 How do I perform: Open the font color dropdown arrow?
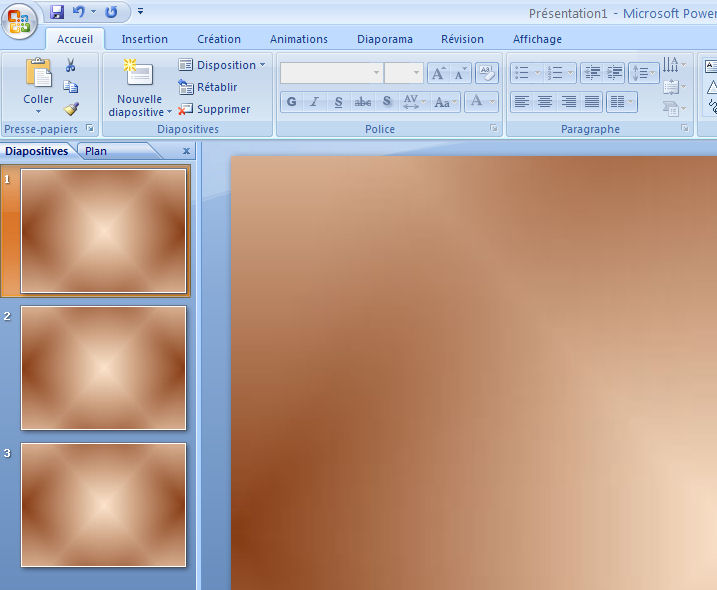coord(492,102)
